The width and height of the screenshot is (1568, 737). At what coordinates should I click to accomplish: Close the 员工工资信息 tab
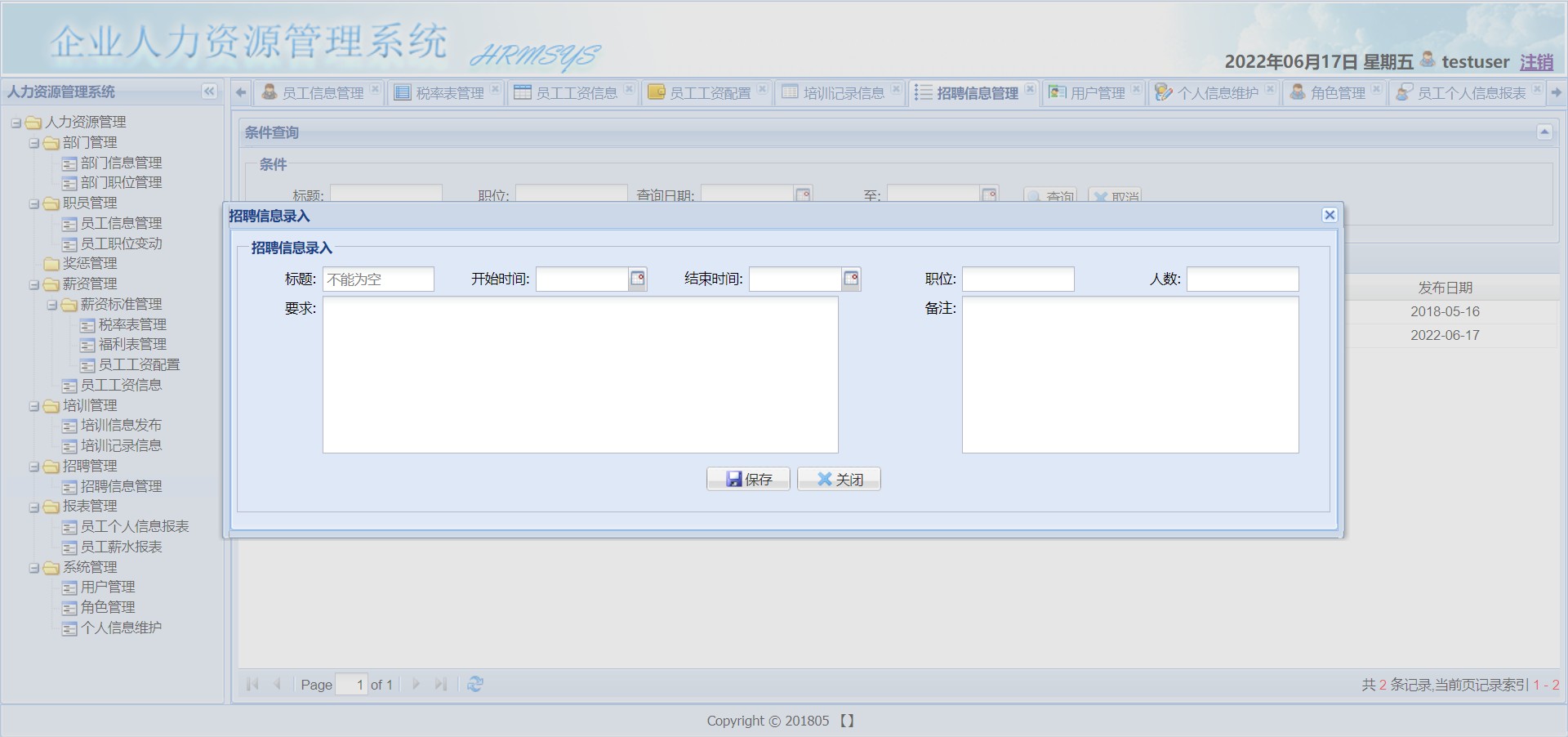pyautogui.click(x=629, y=89)
